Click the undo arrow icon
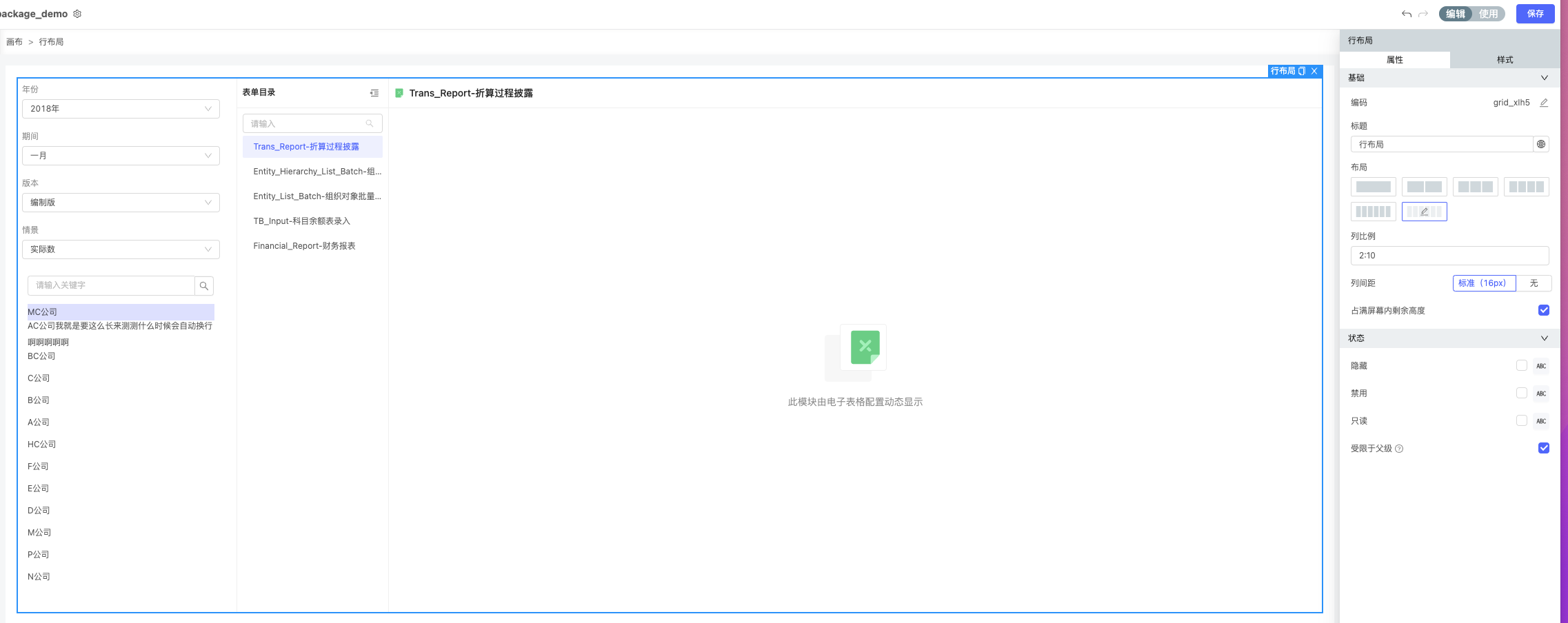The image size is (1568, 623). click(x=1406, y=14)
